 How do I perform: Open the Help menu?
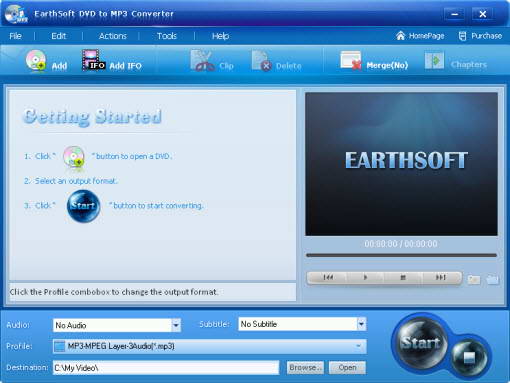(x=220, y=36)
